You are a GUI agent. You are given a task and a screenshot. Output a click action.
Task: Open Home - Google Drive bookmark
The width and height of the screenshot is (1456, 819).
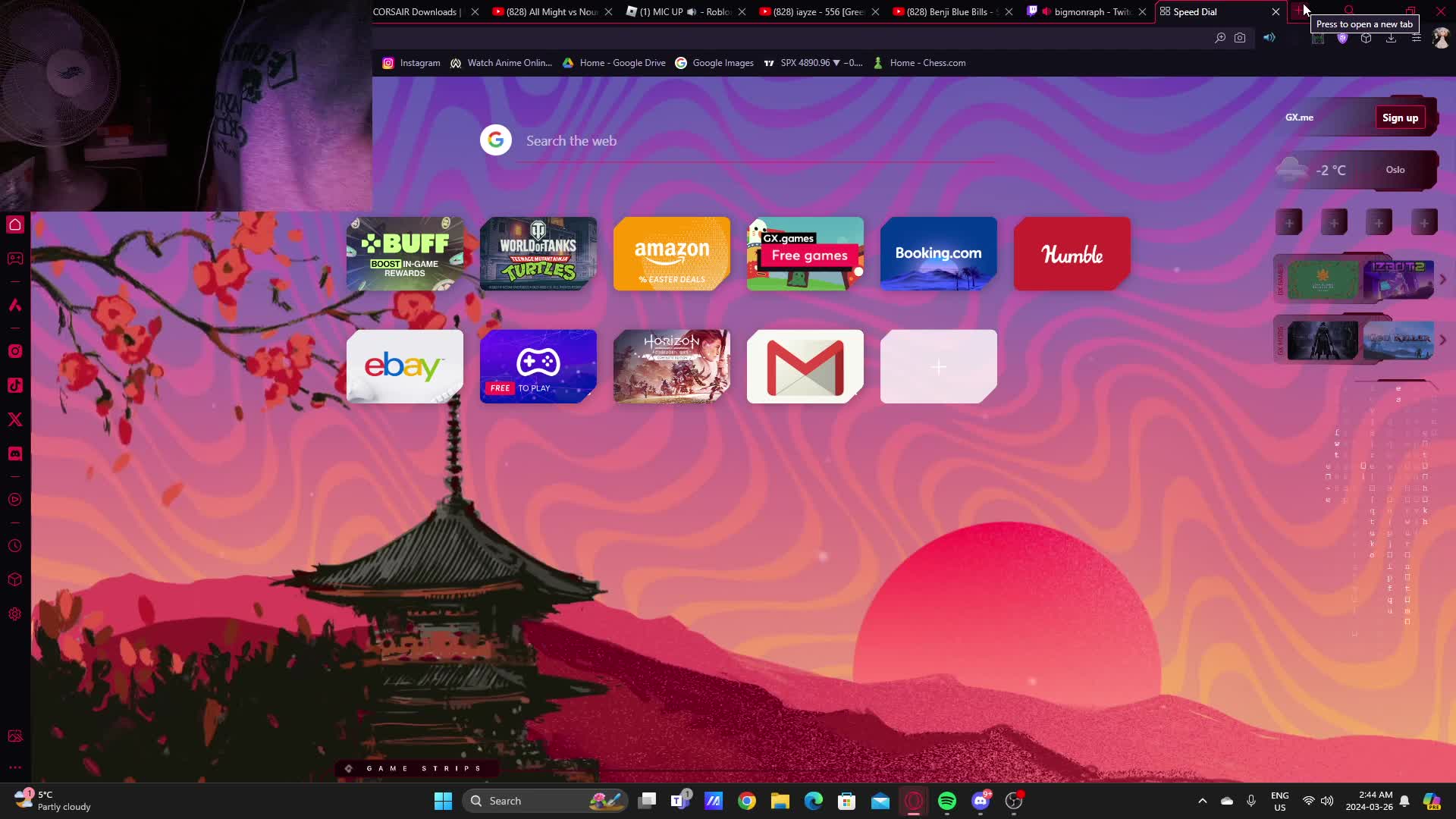coord(613,63)
